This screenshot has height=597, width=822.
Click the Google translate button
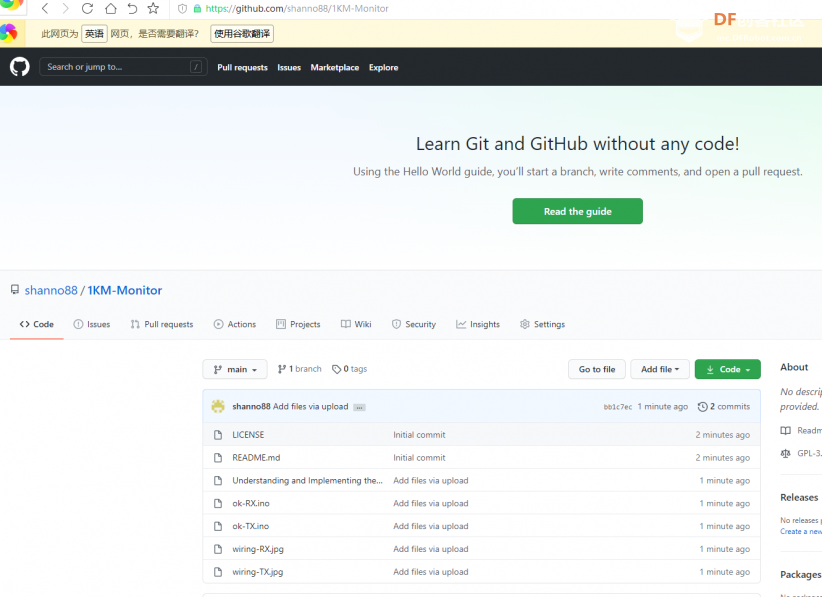(242, 34)
